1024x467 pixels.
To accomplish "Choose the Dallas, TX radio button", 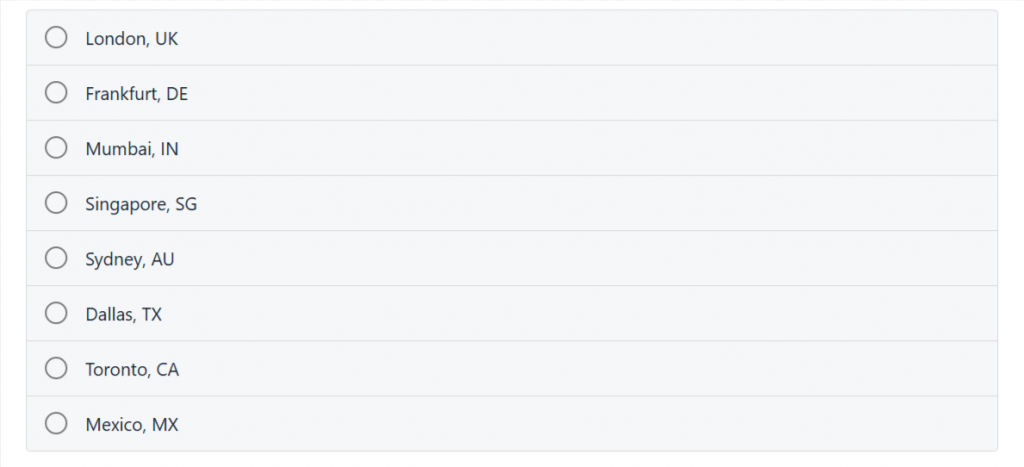I will 56,313.
